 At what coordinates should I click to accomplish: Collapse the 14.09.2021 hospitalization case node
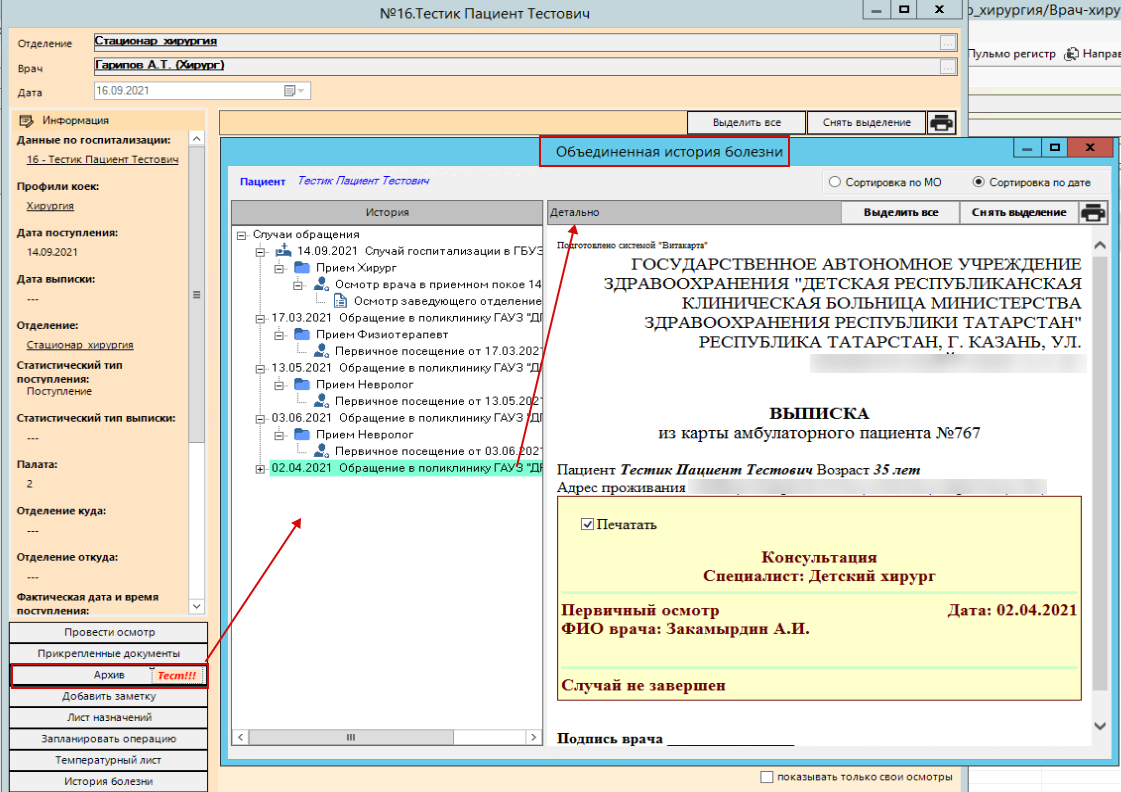(261, 252)
